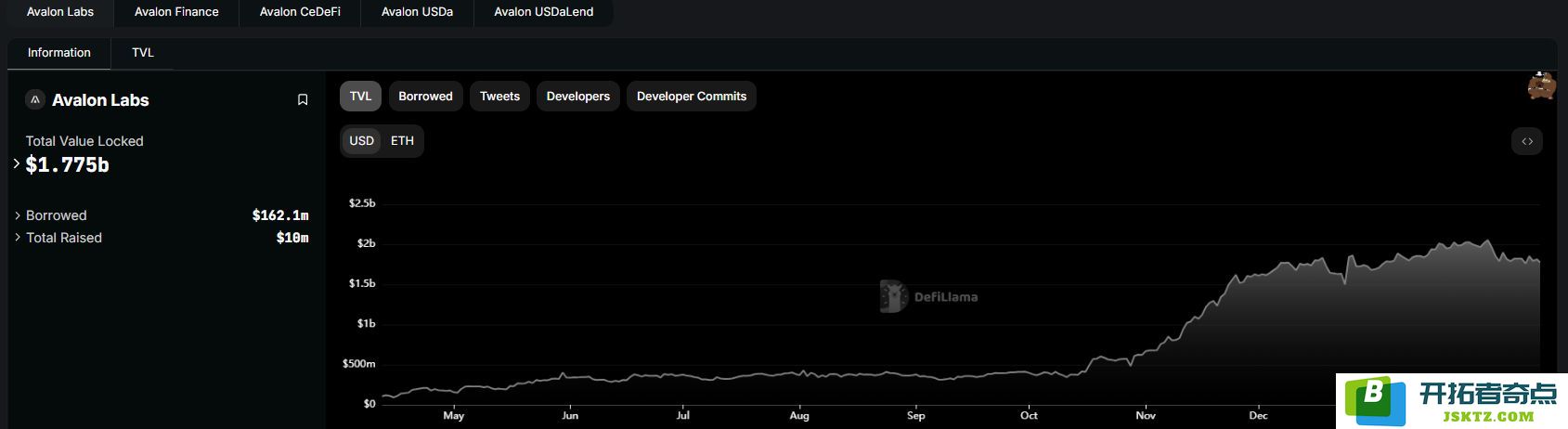The height and width of the screenshot is (429, 1568).
Task: Click the $1.775b total value figure
Action: click(x=67, y=165)
